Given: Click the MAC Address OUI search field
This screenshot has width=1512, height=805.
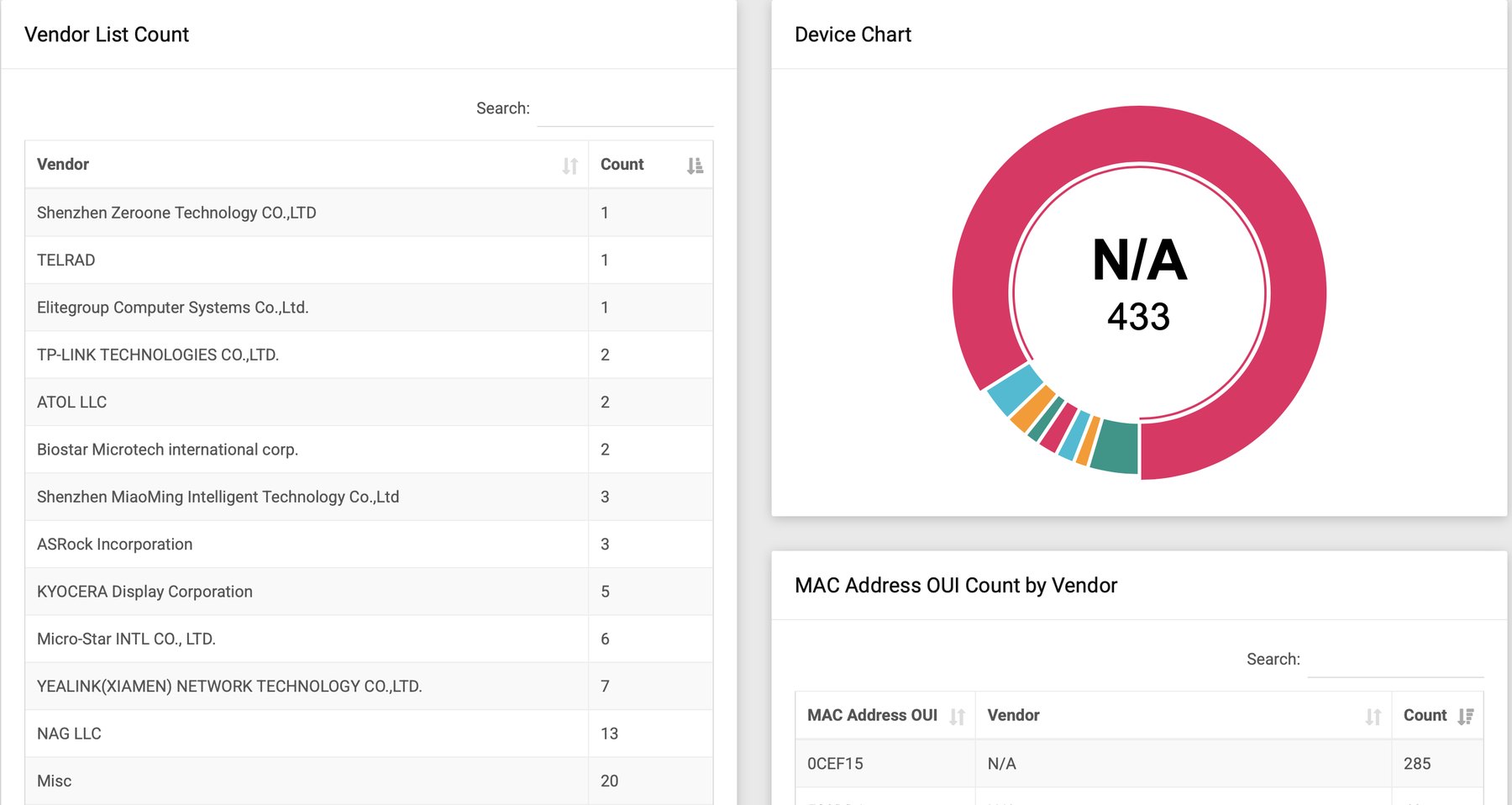Looking at the screenshot, I should pos(1395,660).
